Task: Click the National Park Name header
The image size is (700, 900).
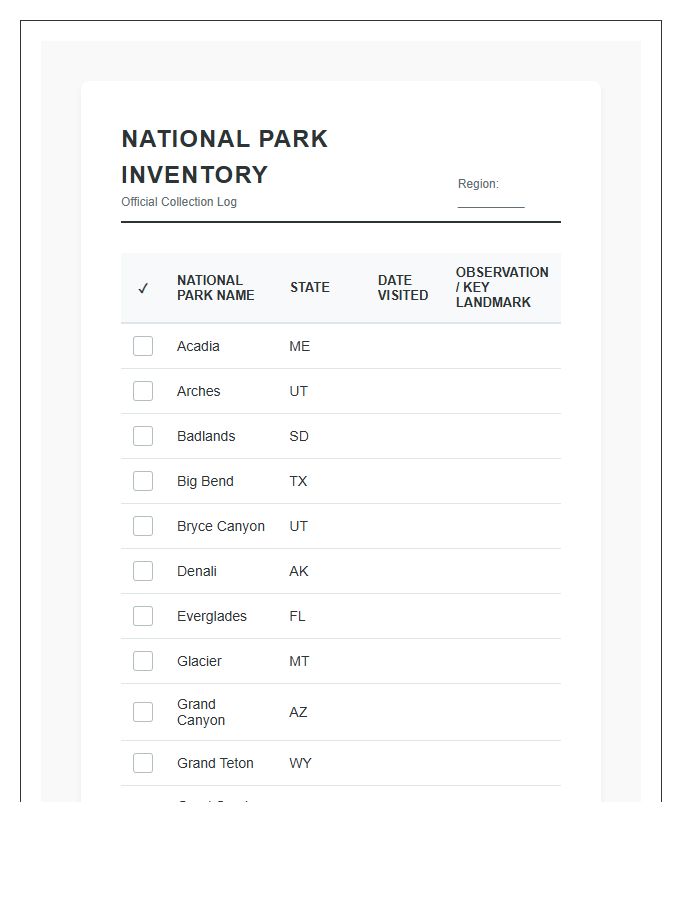Action: click(x=215, y=288)
